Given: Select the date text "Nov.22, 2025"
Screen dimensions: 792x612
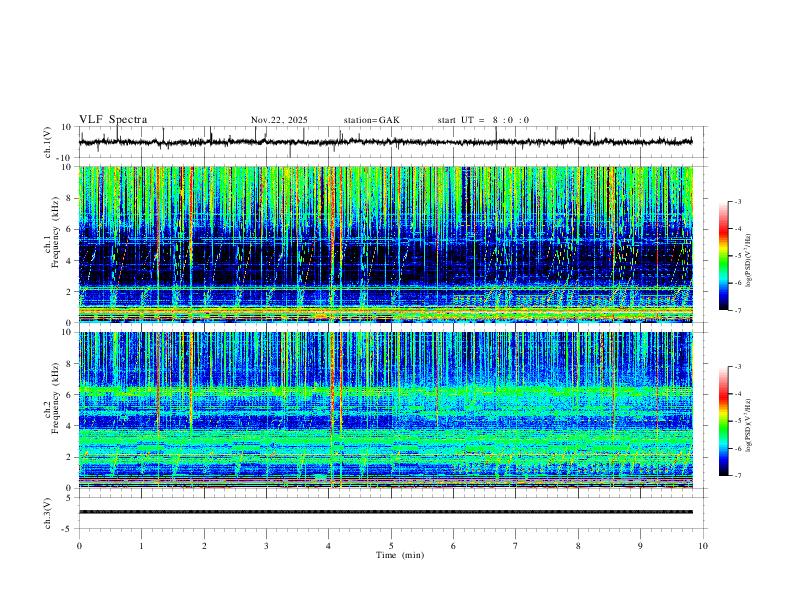Looking at the screenshot, I should [x=279, y=120].
